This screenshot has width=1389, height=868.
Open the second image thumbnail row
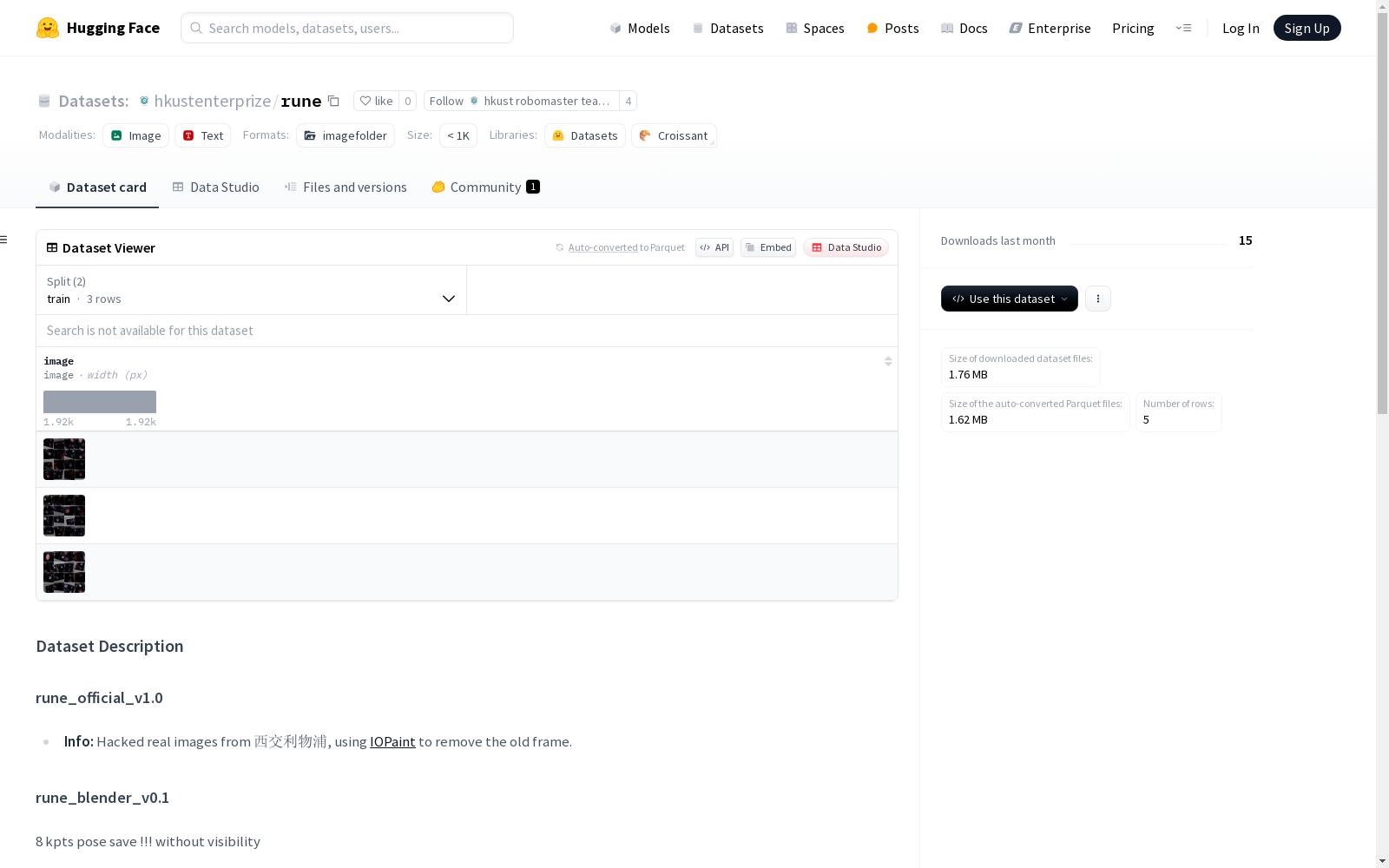(64, 516)
